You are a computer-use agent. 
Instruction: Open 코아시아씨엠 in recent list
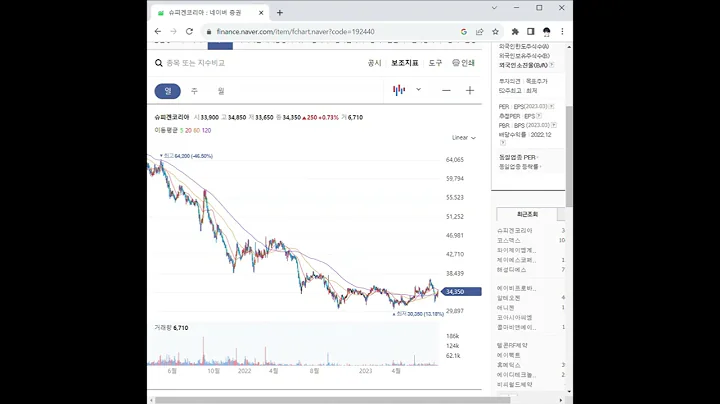(x=514, y=318)
